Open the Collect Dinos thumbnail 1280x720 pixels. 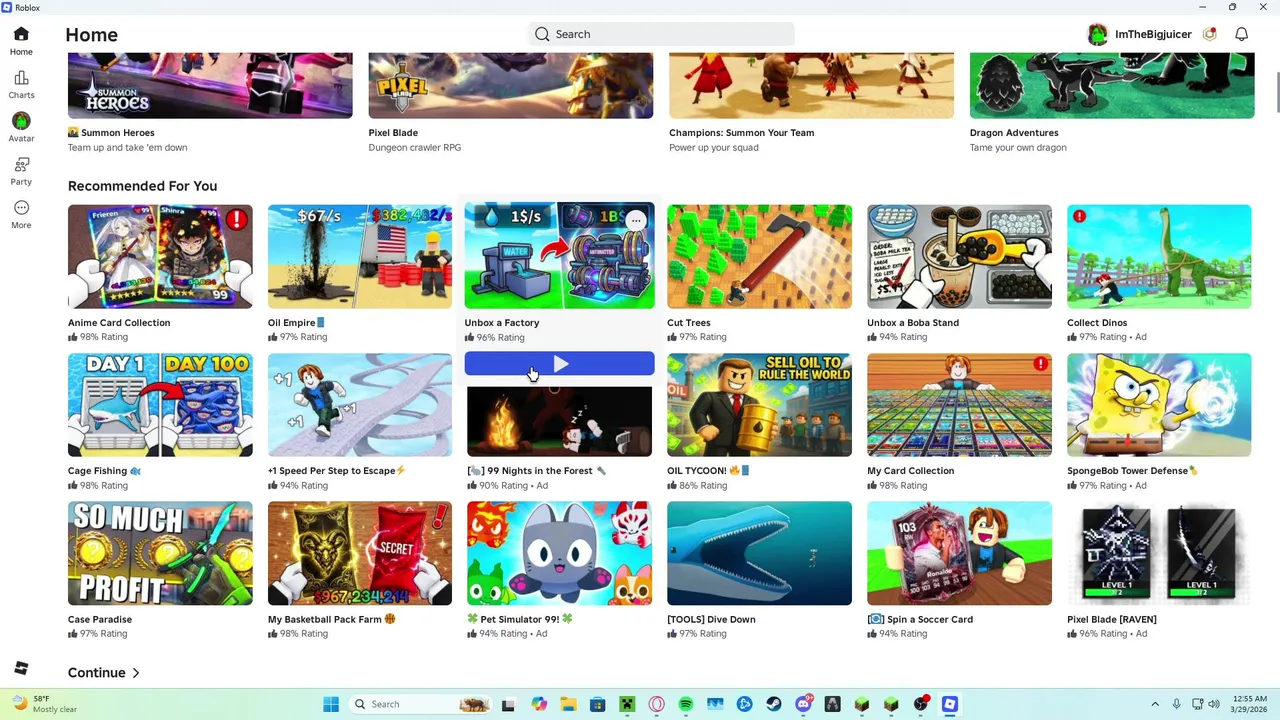[x=1159, y=257]
